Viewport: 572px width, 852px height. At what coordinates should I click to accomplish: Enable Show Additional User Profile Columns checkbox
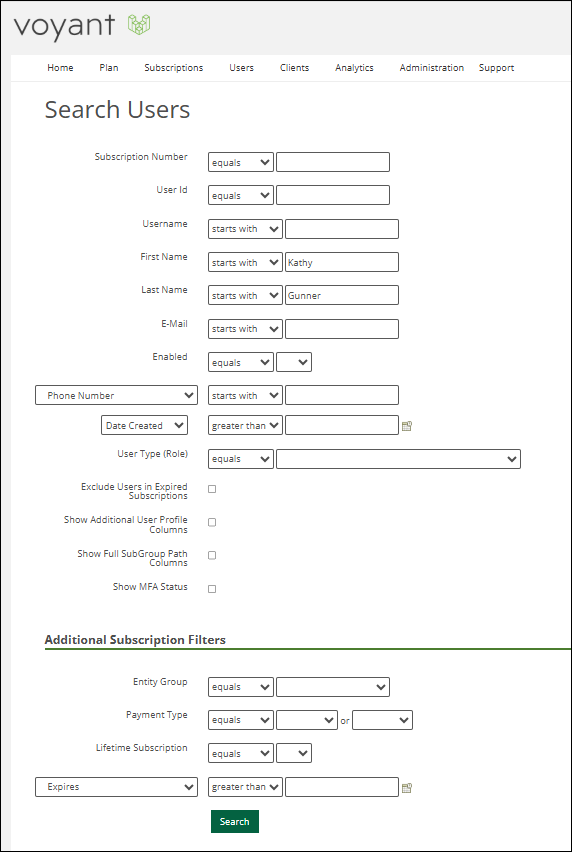[212, 522]
